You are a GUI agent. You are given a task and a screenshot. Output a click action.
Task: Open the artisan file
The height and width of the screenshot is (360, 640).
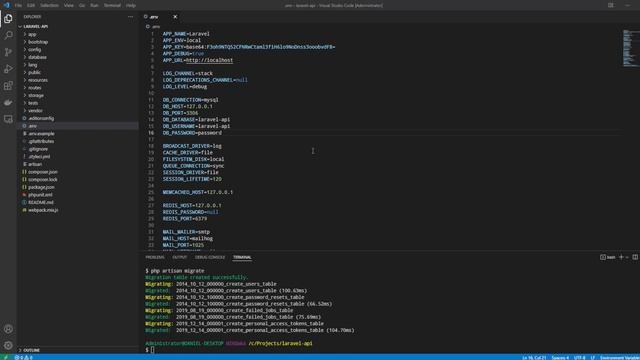pyautogui.click(x=78, y=164)
